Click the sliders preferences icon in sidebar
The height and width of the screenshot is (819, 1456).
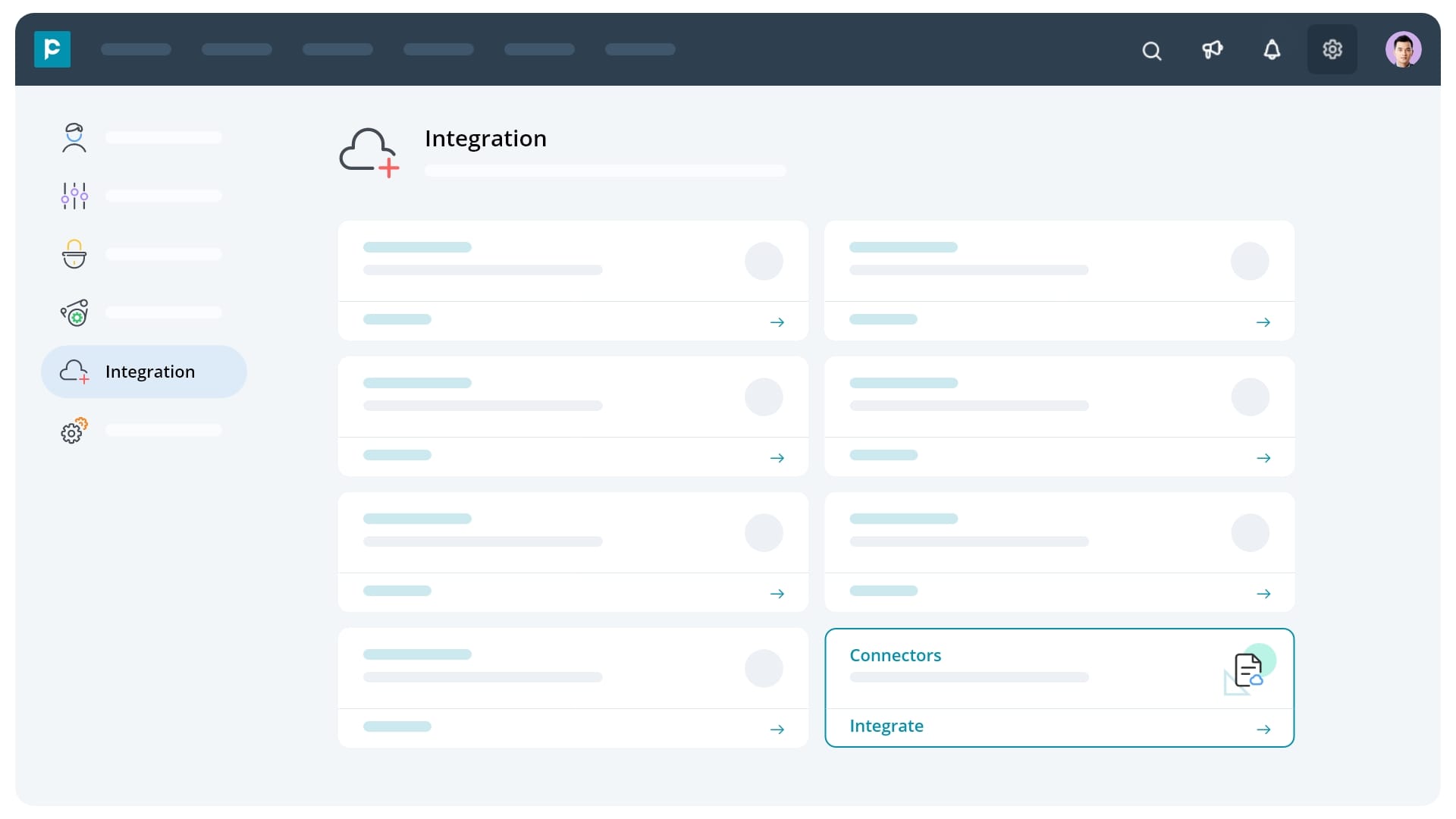74,196
